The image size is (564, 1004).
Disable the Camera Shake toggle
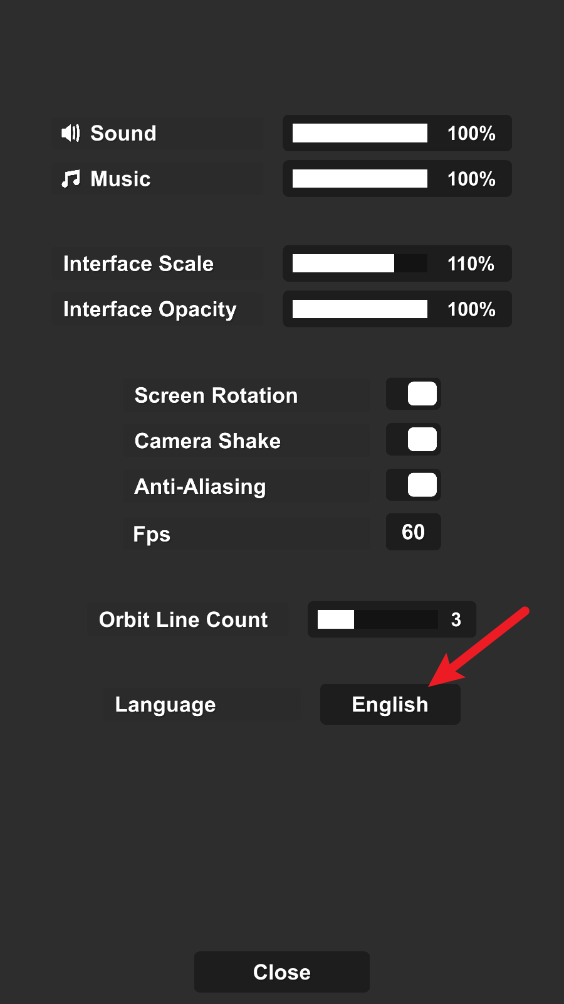point(413,440)
